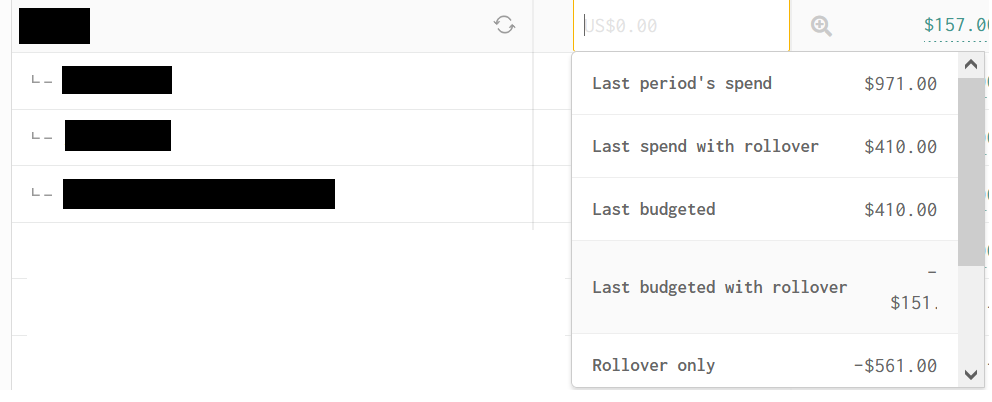Click the scrollbar track below the thumb
992x402 pixels.
(971, 314)
